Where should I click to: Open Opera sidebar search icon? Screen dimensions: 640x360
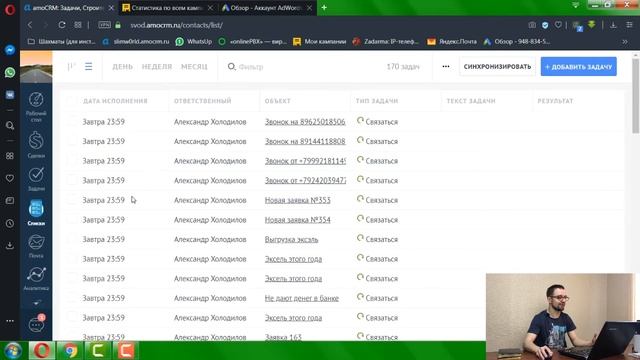10,125
